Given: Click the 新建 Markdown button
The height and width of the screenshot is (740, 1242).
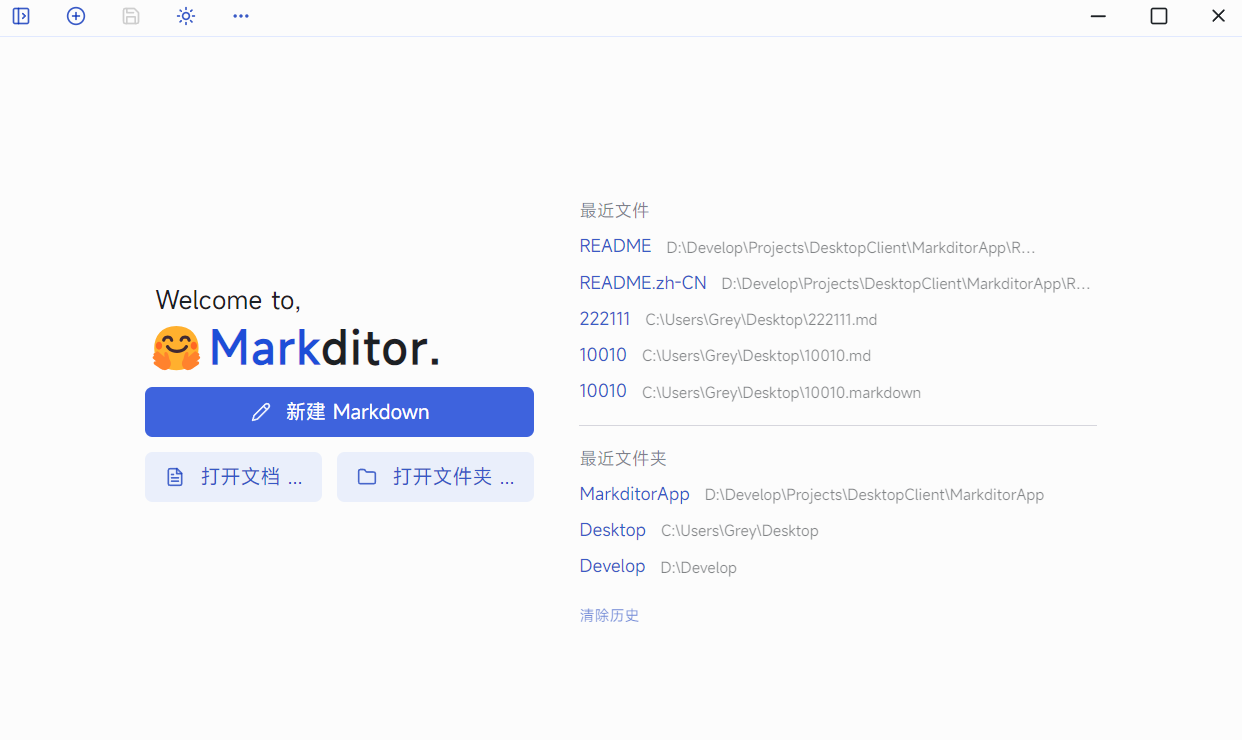Looking at the screenshot, I should pos(339,412).
